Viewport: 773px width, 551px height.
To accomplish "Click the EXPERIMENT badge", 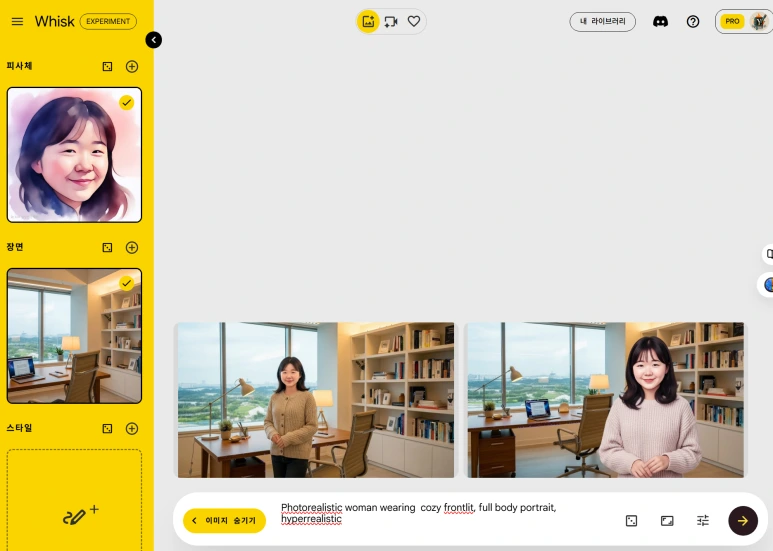I will [x=108, y=22].
